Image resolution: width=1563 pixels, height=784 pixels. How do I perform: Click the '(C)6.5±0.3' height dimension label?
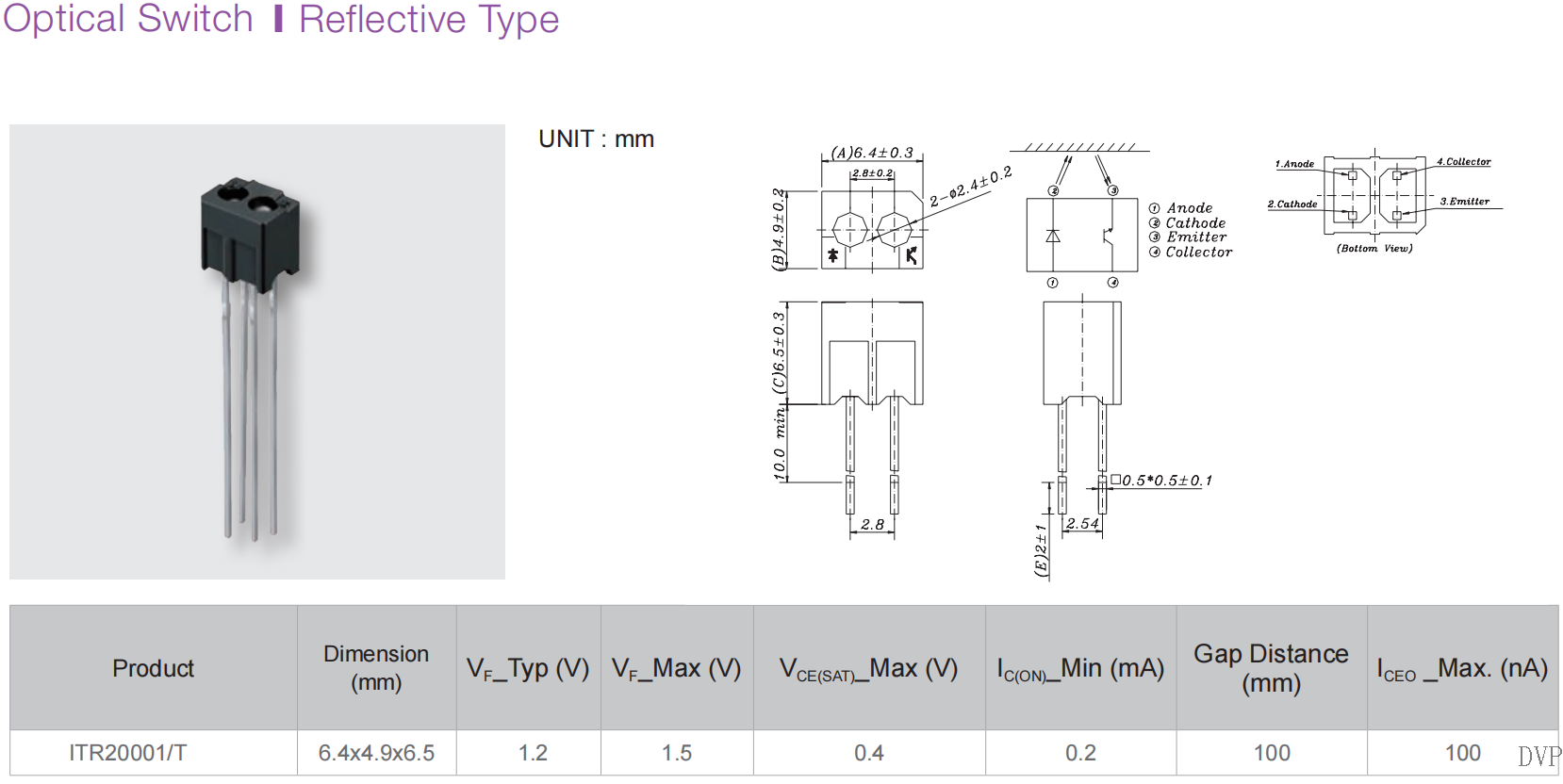(779, 352)
